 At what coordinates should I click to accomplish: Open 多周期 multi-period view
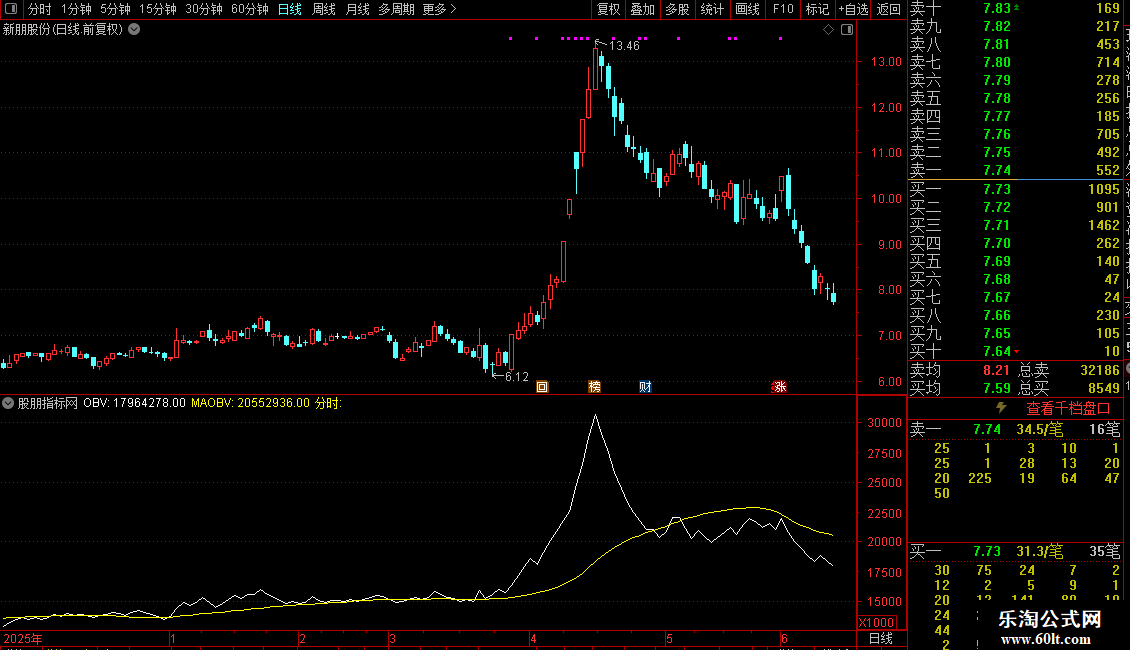pyautogui.click(x=396, y=9)
